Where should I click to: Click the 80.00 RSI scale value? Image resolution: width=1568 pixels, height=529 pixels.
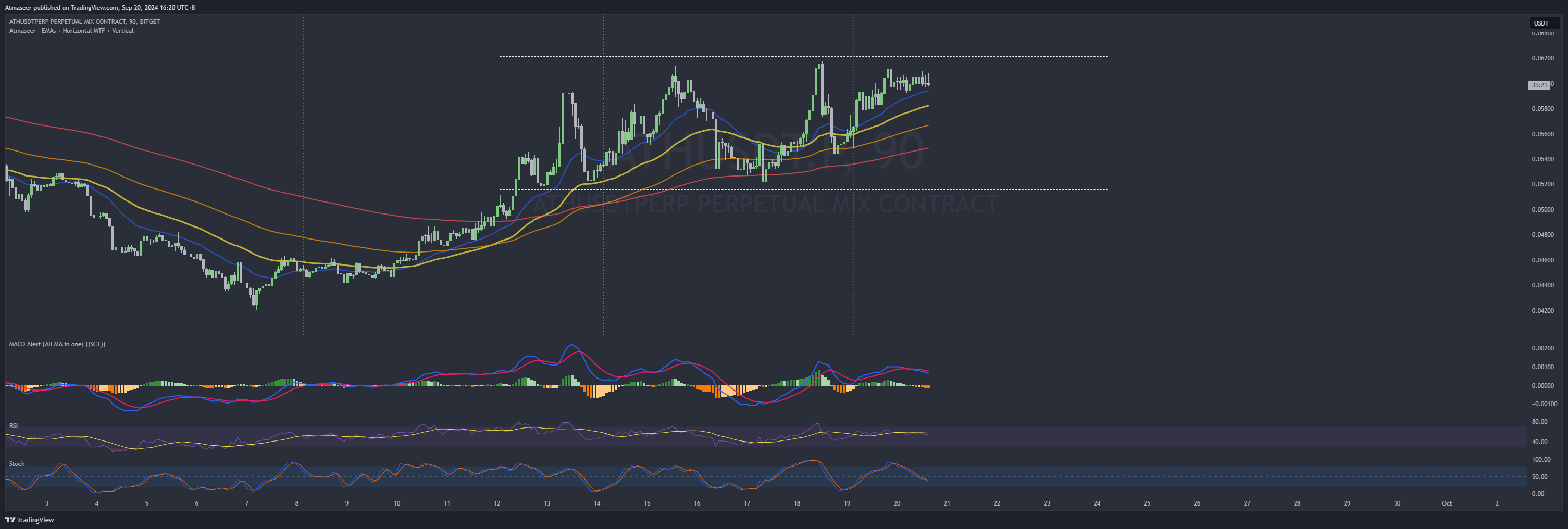[x=1539, y=422]
